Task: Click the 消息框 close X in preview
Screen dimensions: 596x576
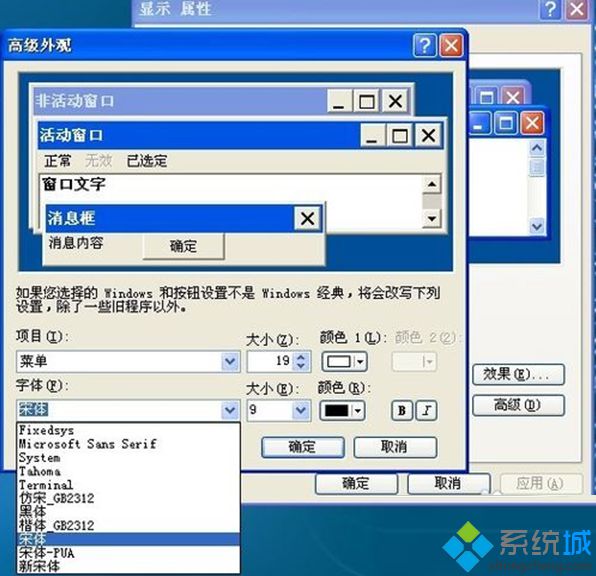Action: click(307, 219)
